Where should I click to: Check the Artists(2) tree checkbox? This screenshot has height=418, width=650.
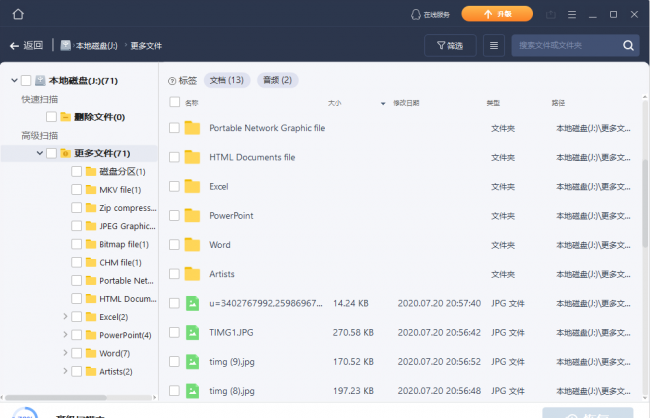(76, 371)
